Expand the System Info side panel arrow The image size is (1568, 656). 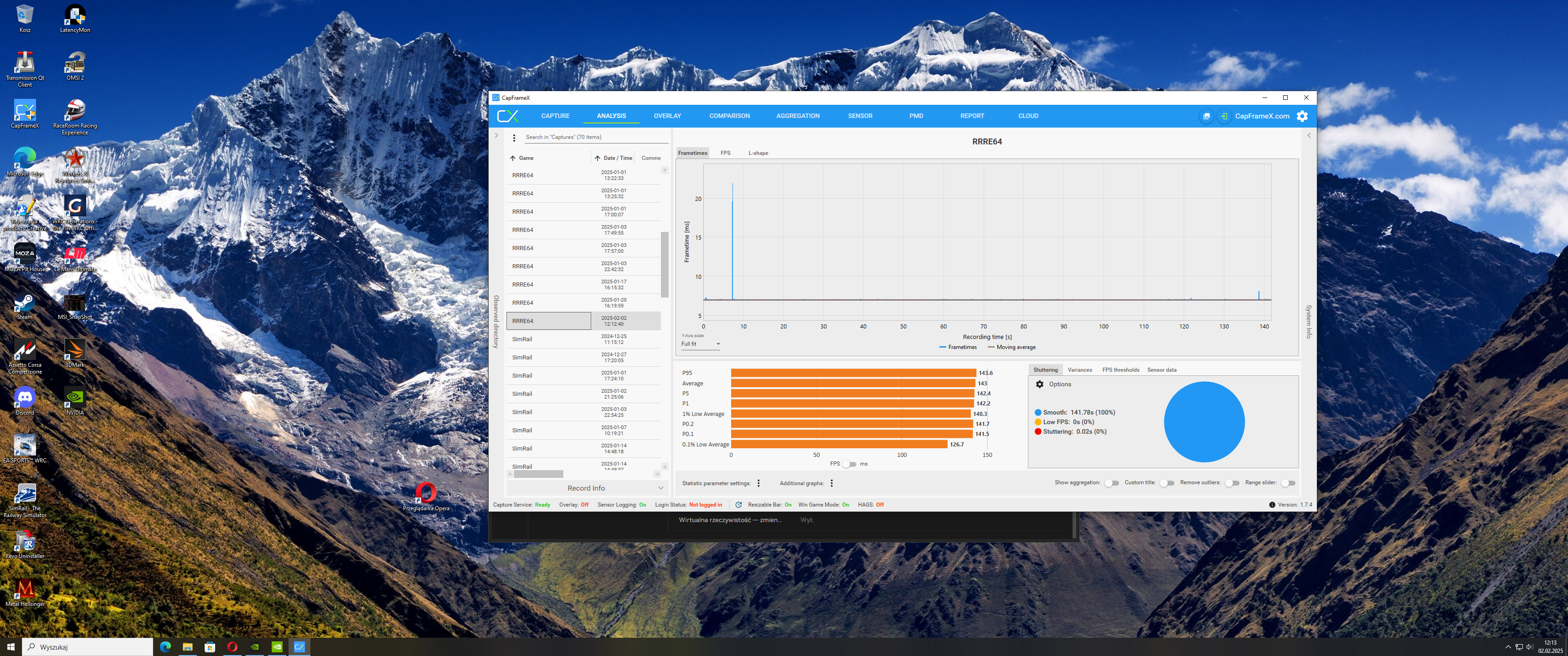(x=1309, y=136)
